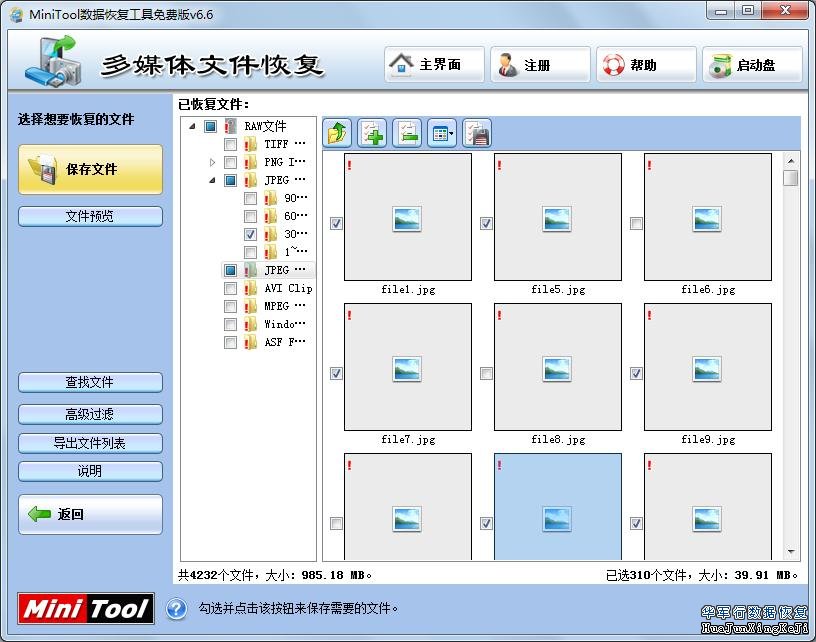Click the 注册 register button
This screenshot has height=642, width=816.
pos(539,65)
